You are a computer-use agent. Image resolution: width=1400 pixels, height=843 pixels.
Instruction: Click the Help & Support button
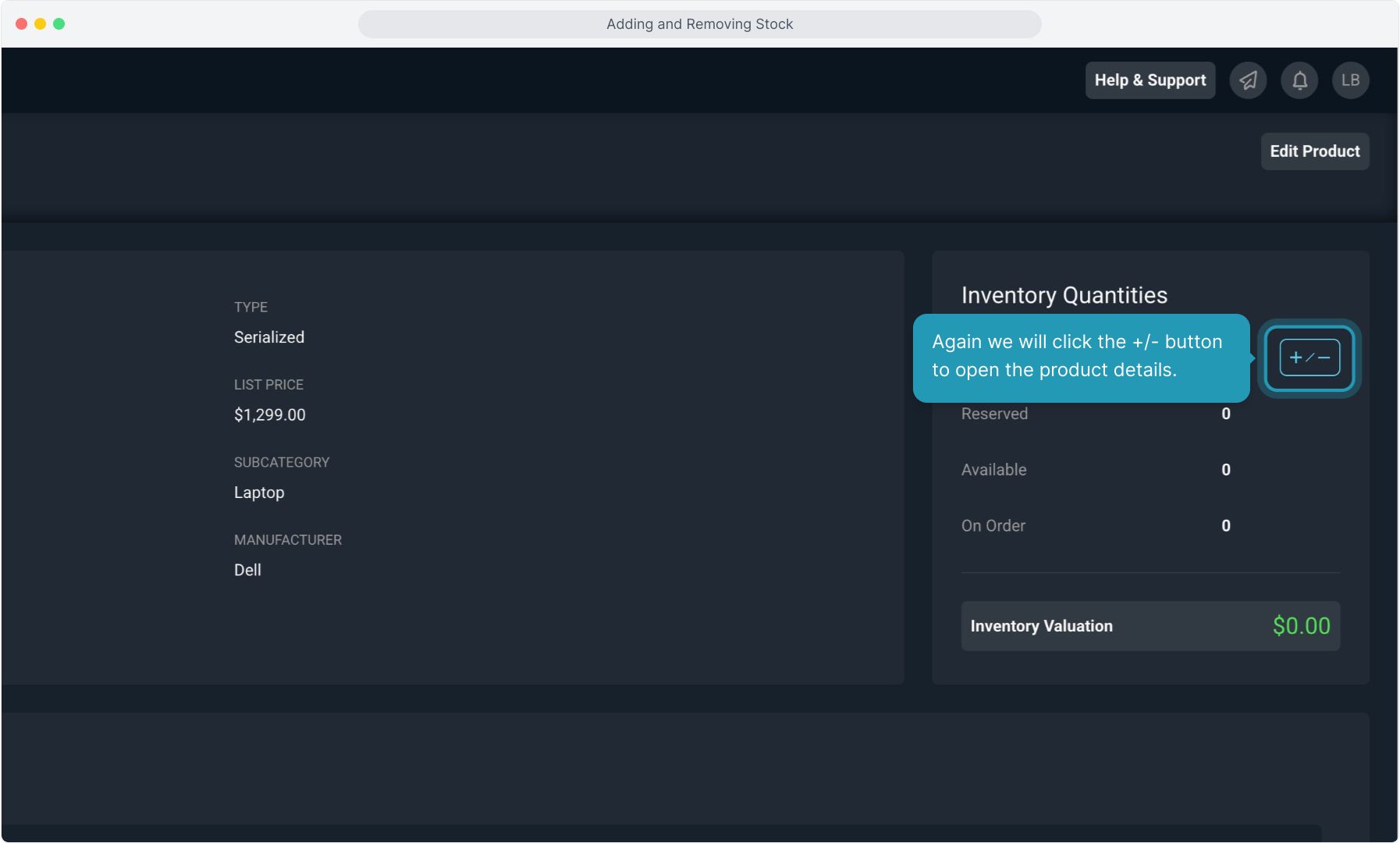point(1149,80)
